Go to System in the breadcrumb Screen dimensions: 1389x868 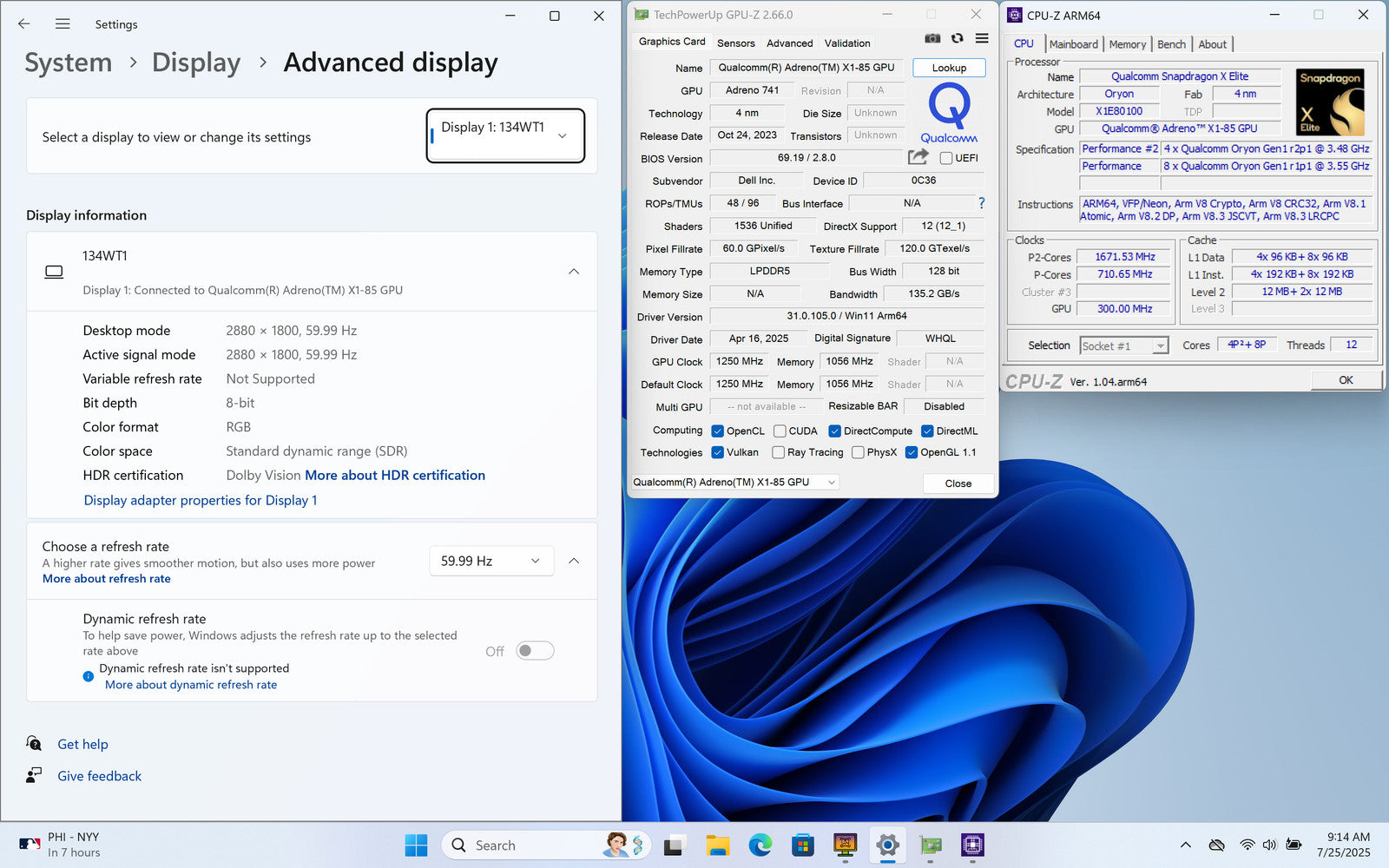pyautogui.click(x=68, y=62)
